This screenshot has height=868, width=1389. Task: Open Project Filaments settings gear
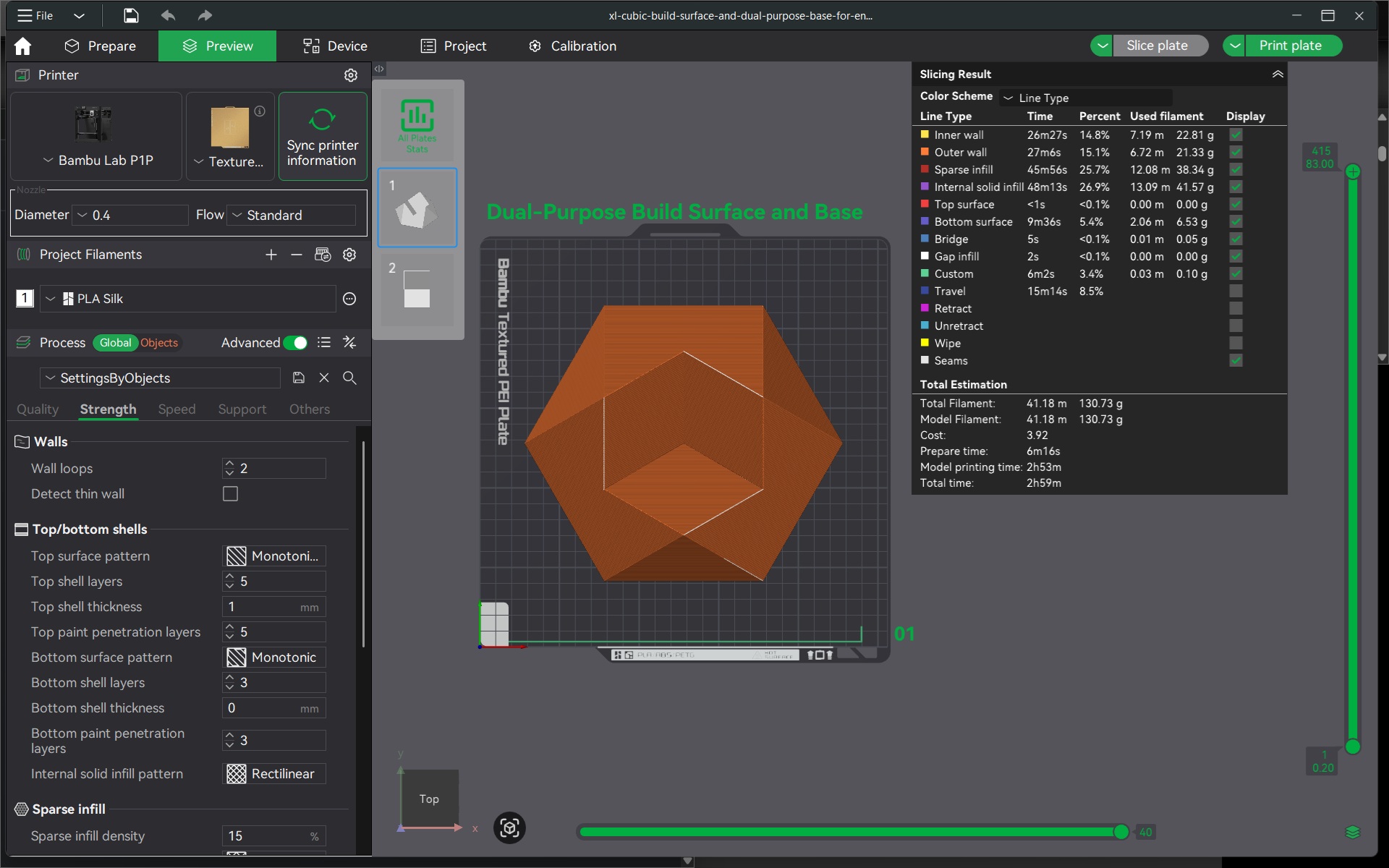(x=349, y=255)
